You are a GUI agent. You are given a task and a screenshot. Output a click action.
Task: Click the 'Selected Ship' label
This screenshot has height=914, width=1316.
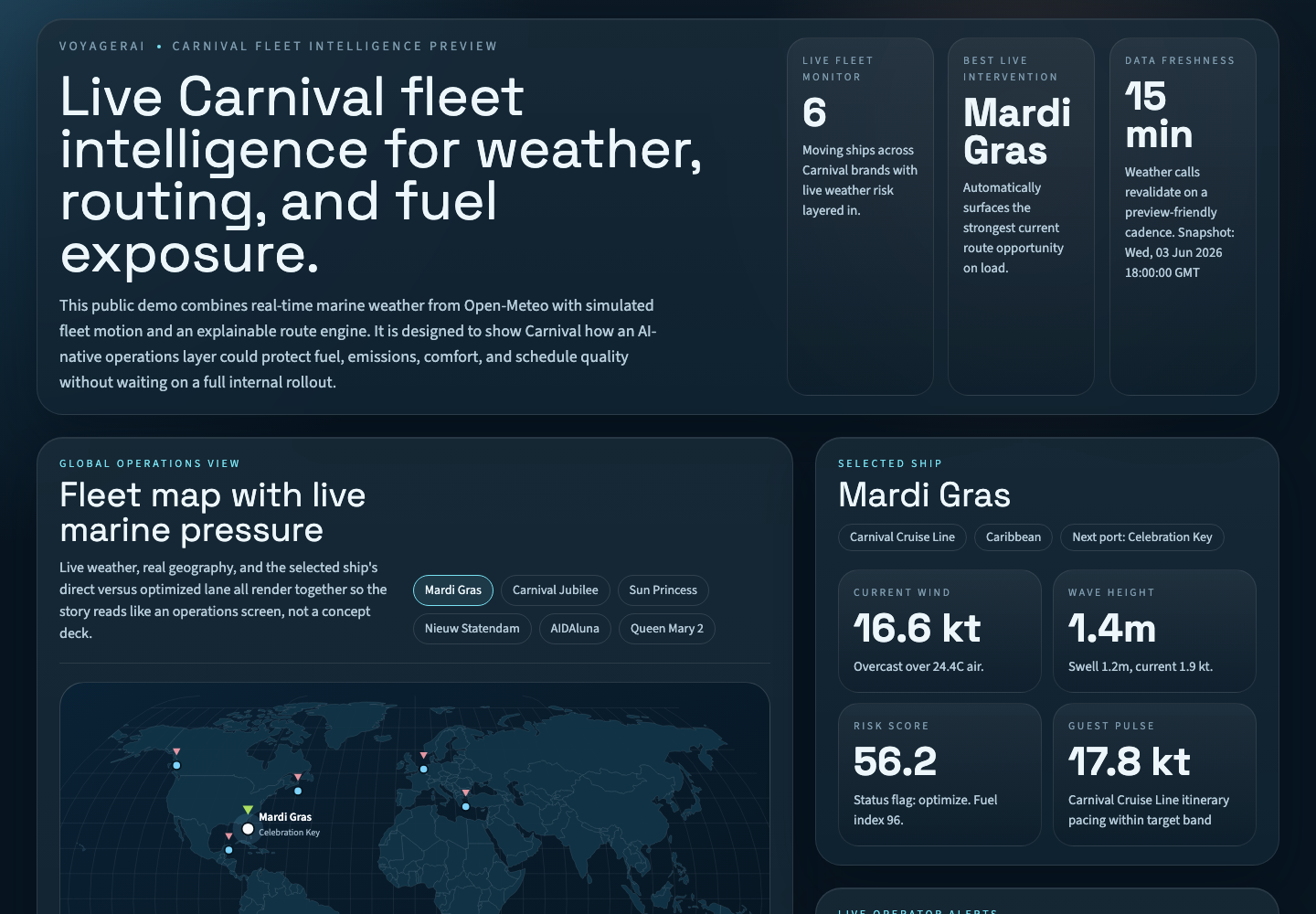[890, 464]
